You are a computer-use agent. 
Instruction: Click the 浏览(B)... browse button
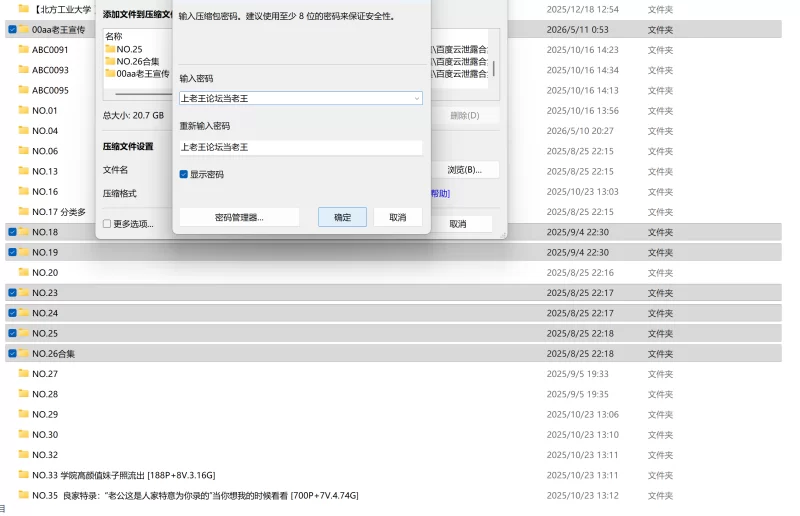tap(464, 169)
